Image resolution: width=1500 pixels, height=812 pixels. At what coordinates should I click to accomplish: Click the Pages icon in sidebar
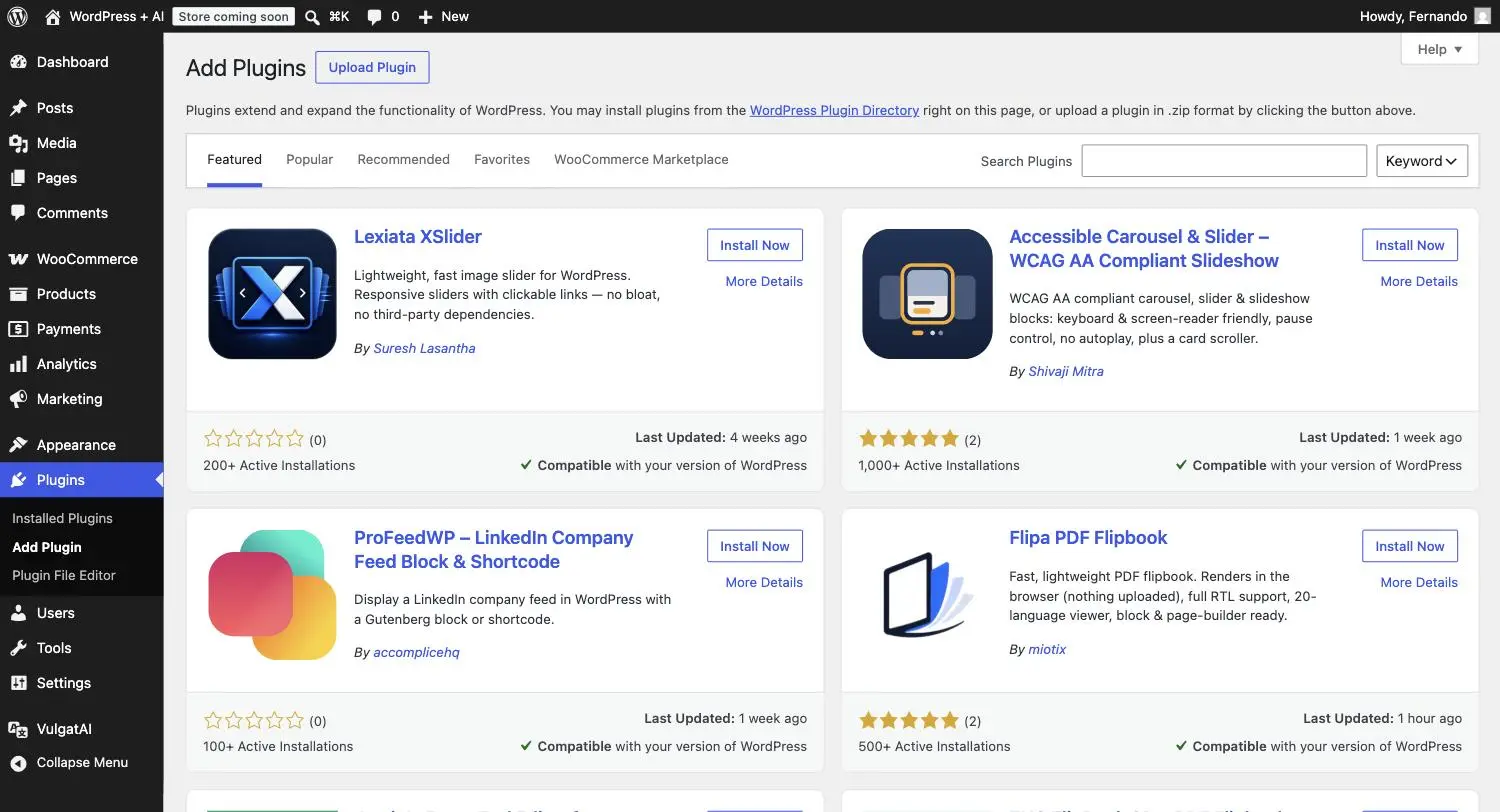pos(18,178)
